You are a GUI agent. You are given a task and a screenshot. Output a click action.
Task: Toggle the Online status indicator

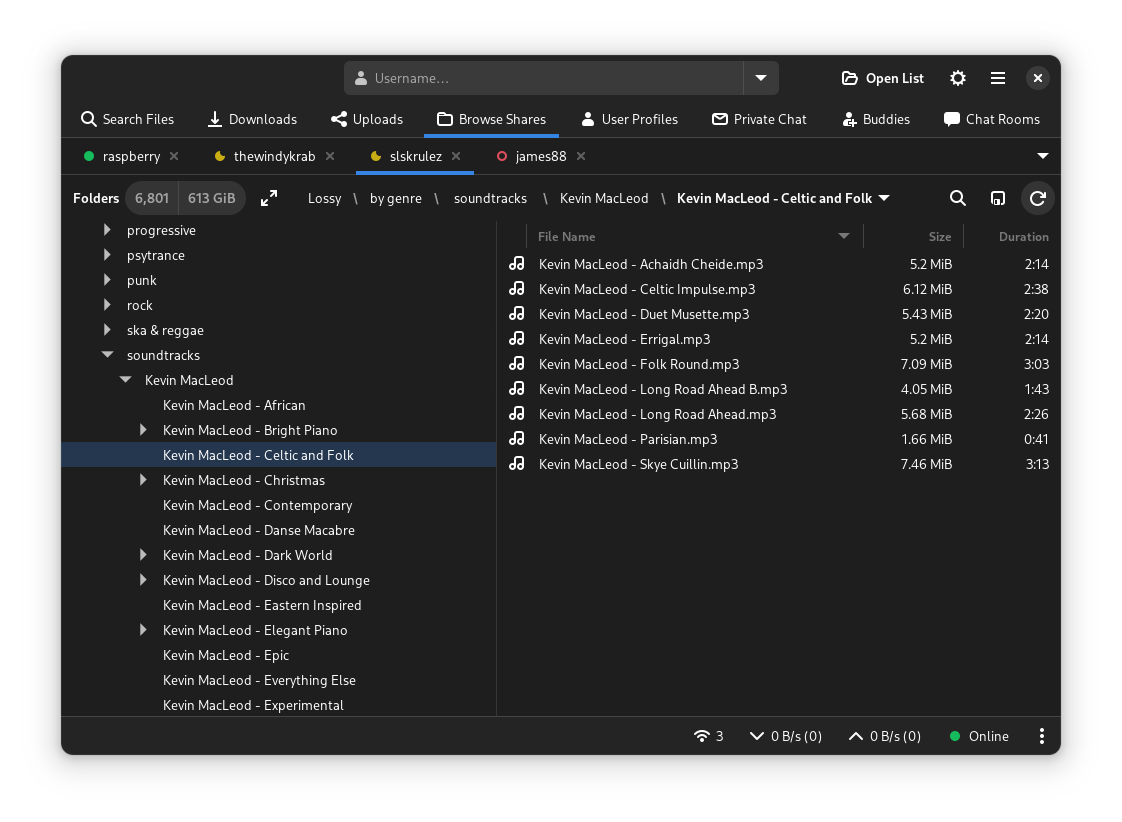[x=979, y=736]
